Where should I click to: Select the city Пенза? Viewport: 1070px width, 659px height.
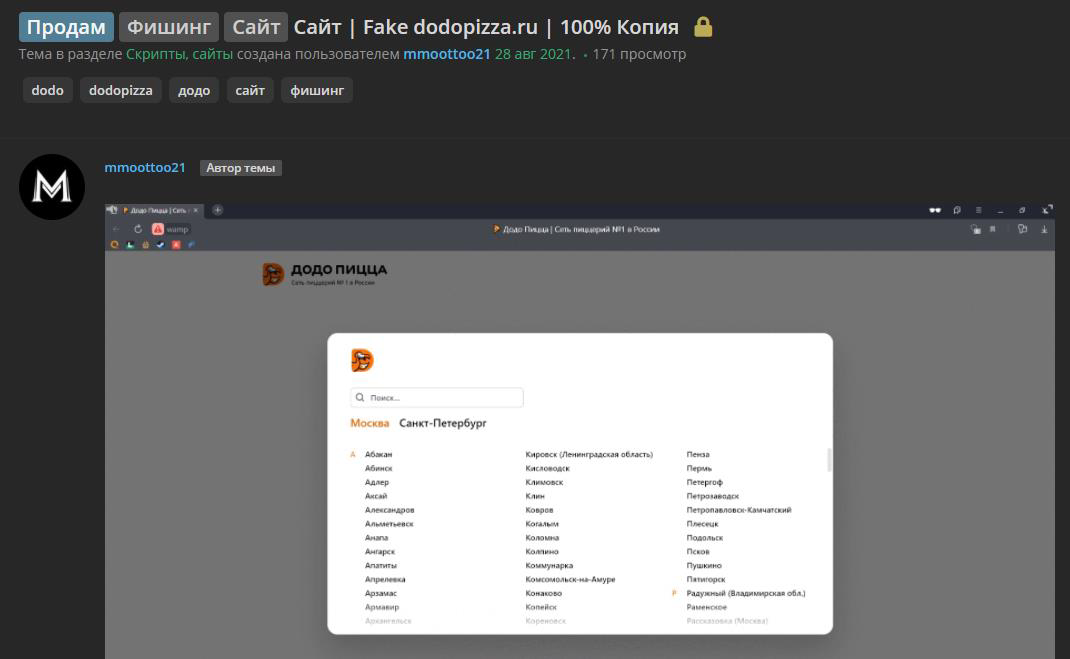point(698,454)
